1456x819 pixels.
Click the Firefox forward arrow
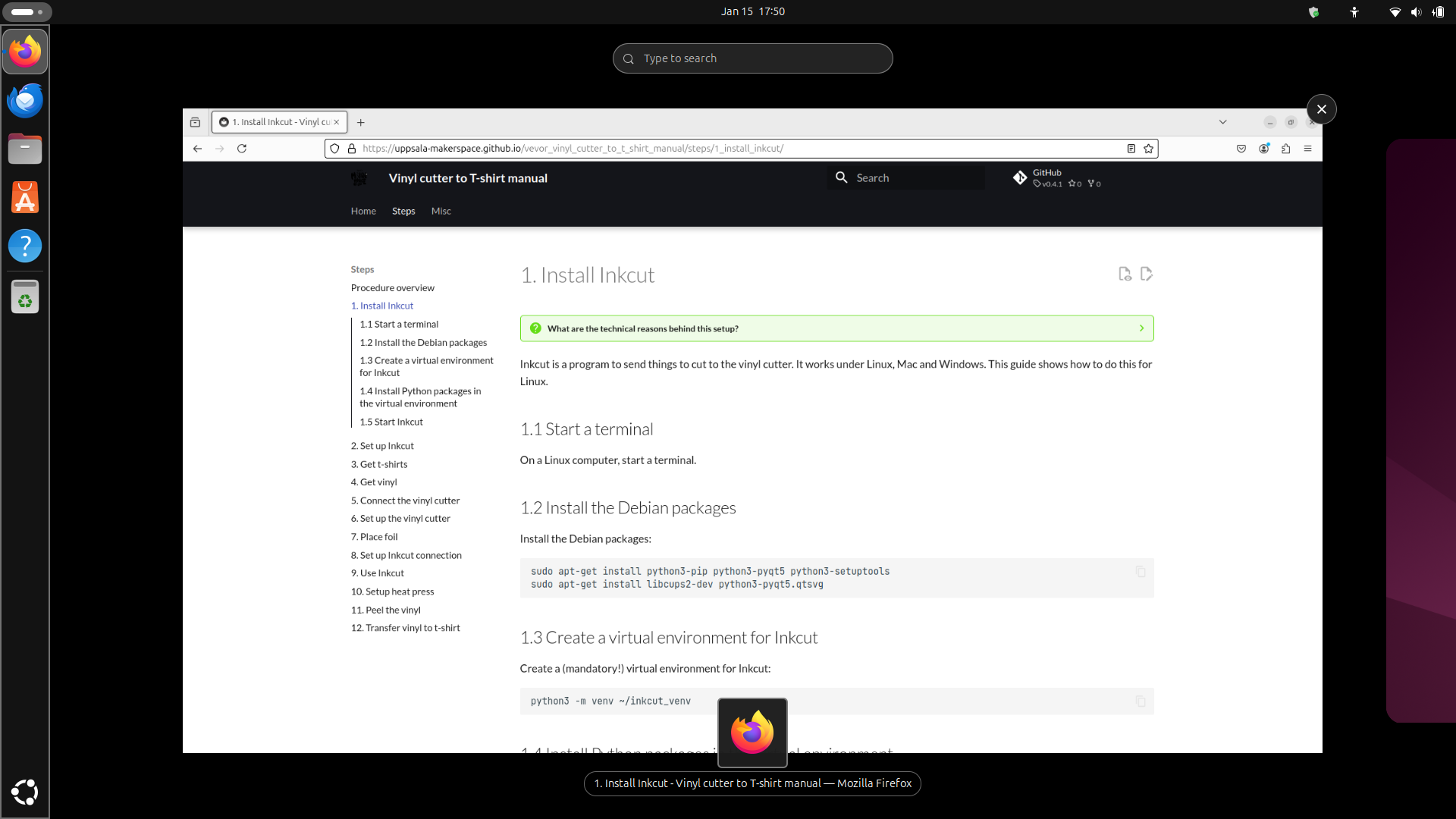tap(220, 149)
